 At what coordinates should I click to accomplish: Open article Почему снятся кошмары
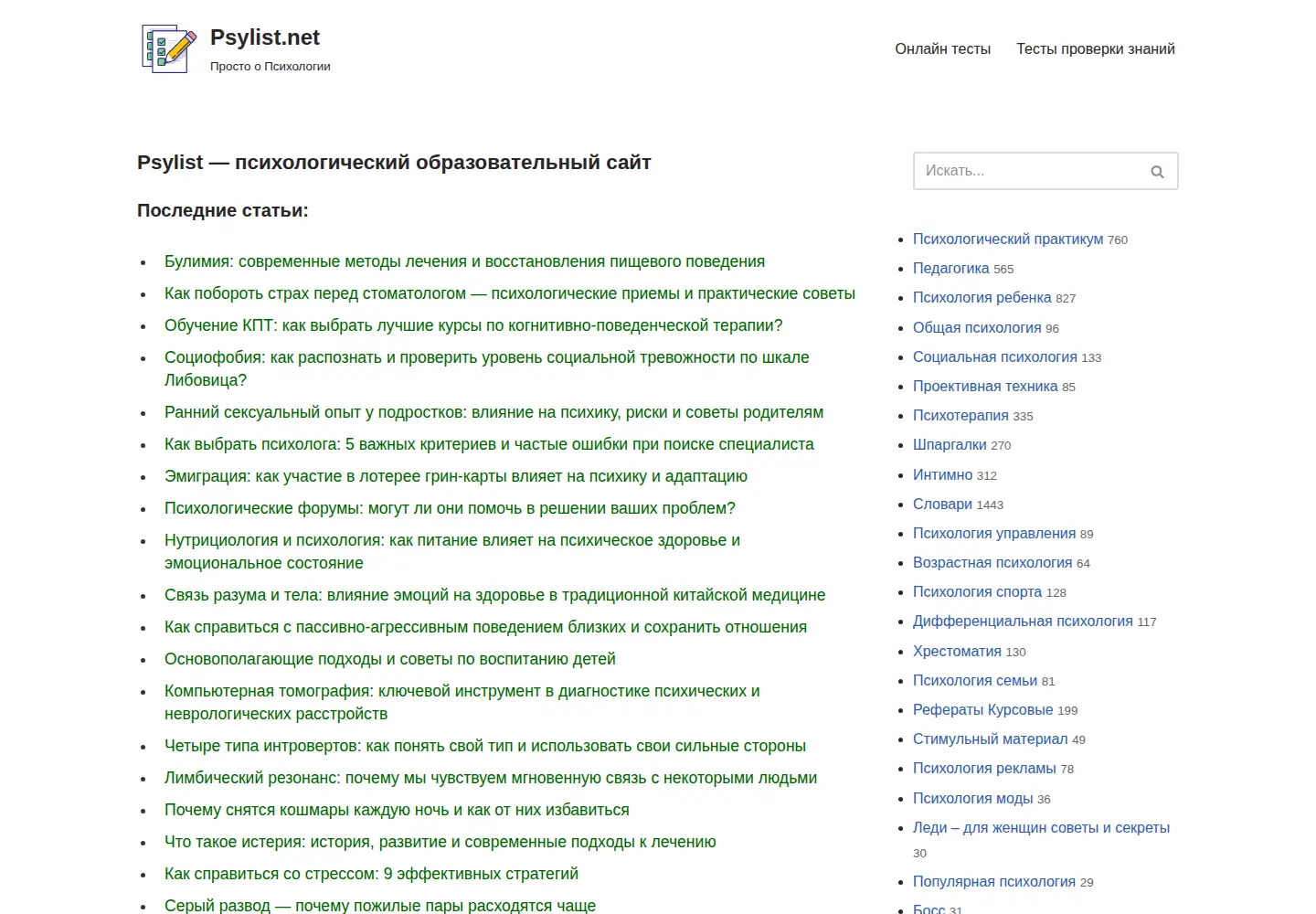pyautogui.click(x=397, y=810)
